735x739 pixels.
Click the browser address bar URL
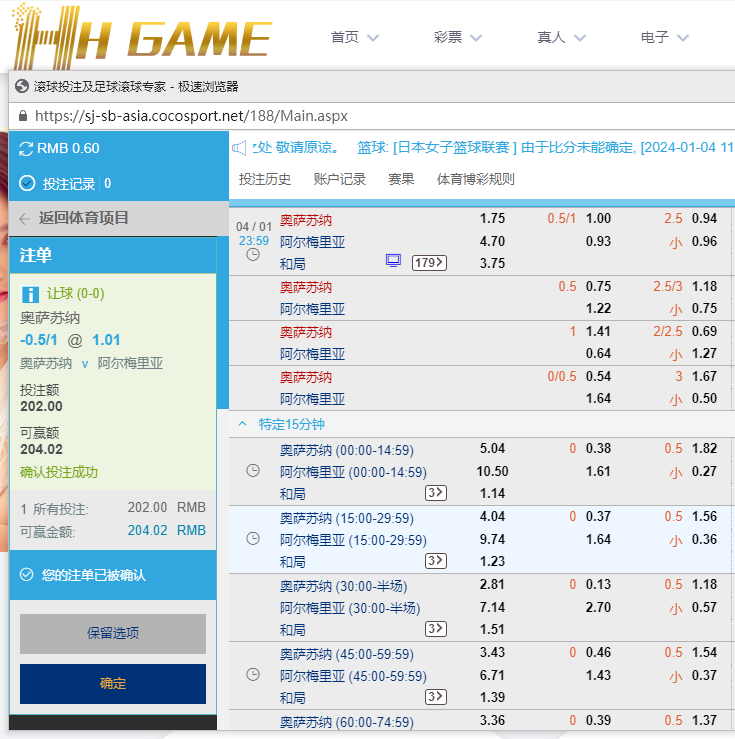191,116
